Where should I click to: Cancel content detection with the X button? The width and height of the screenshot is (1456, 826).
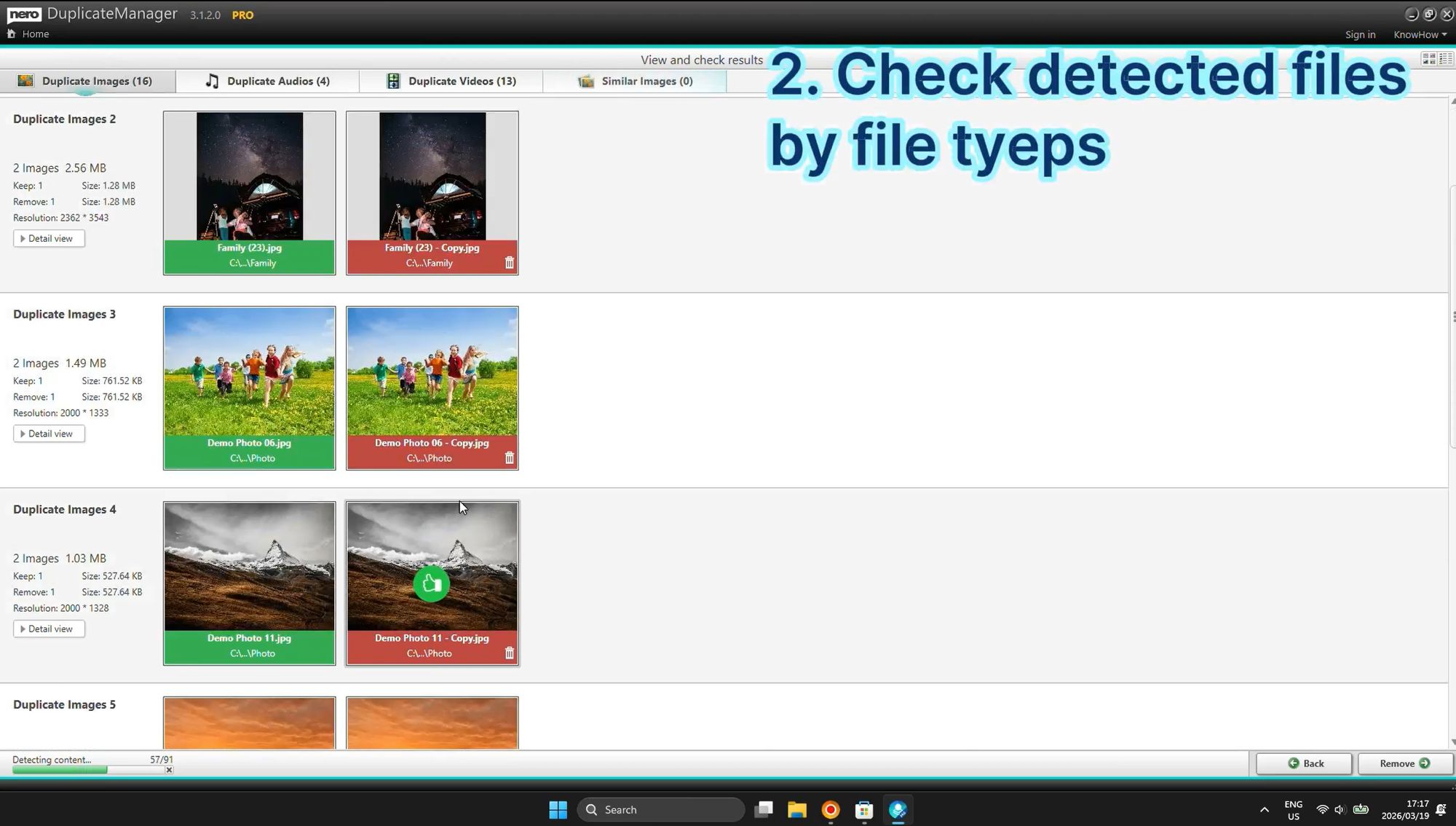[x=168, y=770]
